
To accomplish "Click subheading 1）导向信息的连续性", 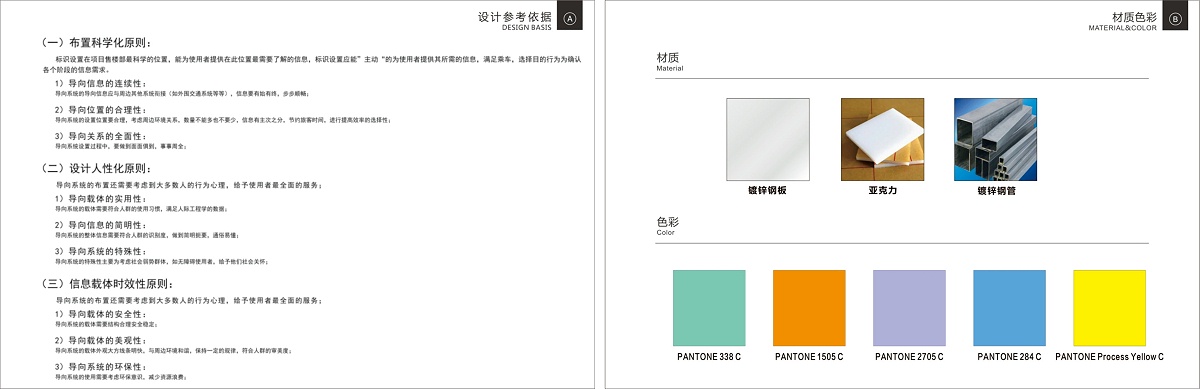I will click(x=100, y=83).
